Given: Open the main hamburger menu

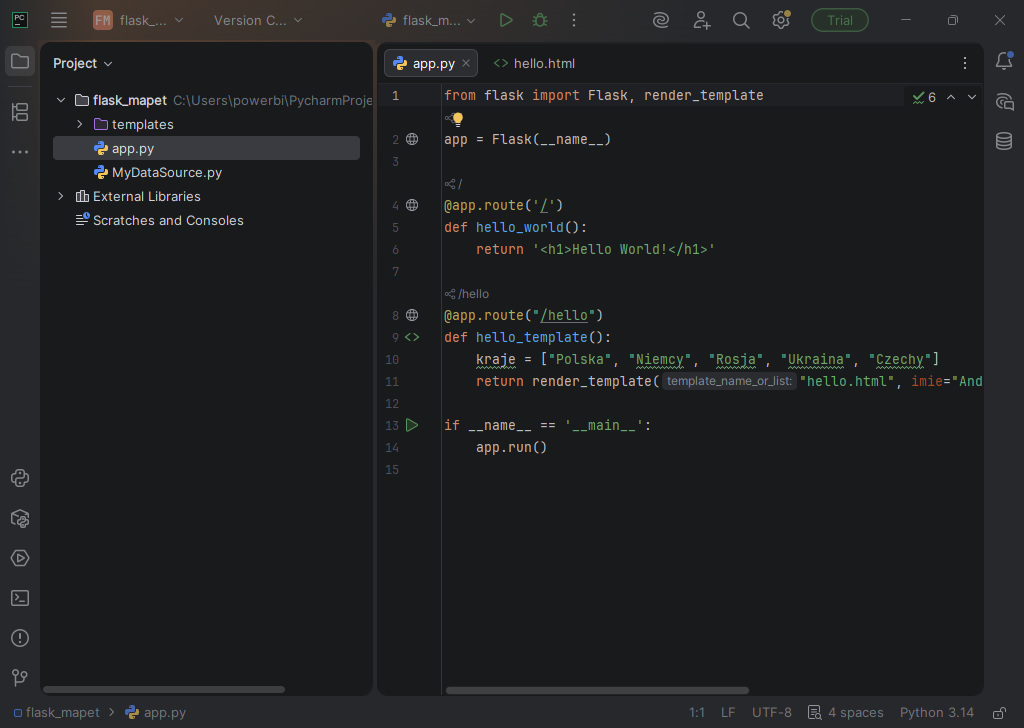Looking at the screenshot, I should pyautogui.click(x=59, y=20).
